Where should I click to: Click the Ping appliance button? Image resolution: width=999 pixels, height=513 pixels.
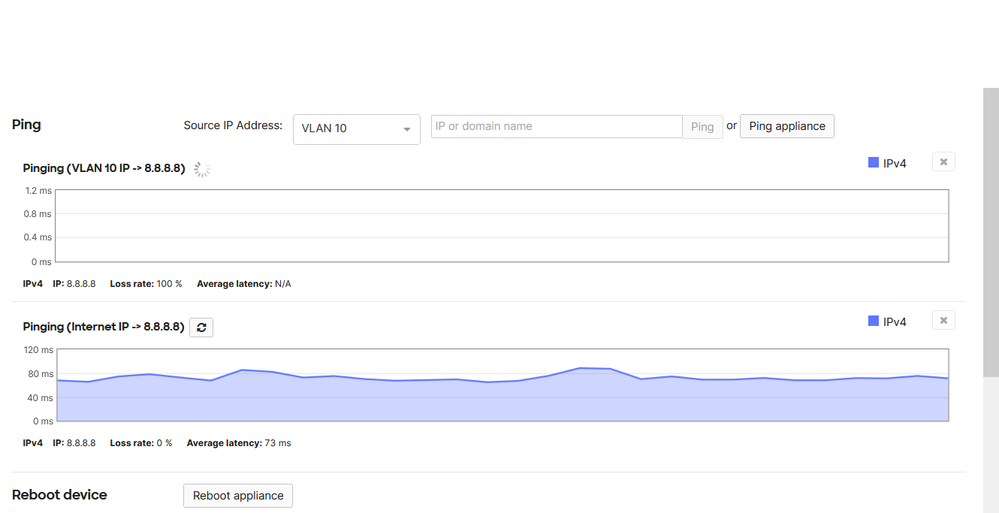click(787, 126)
